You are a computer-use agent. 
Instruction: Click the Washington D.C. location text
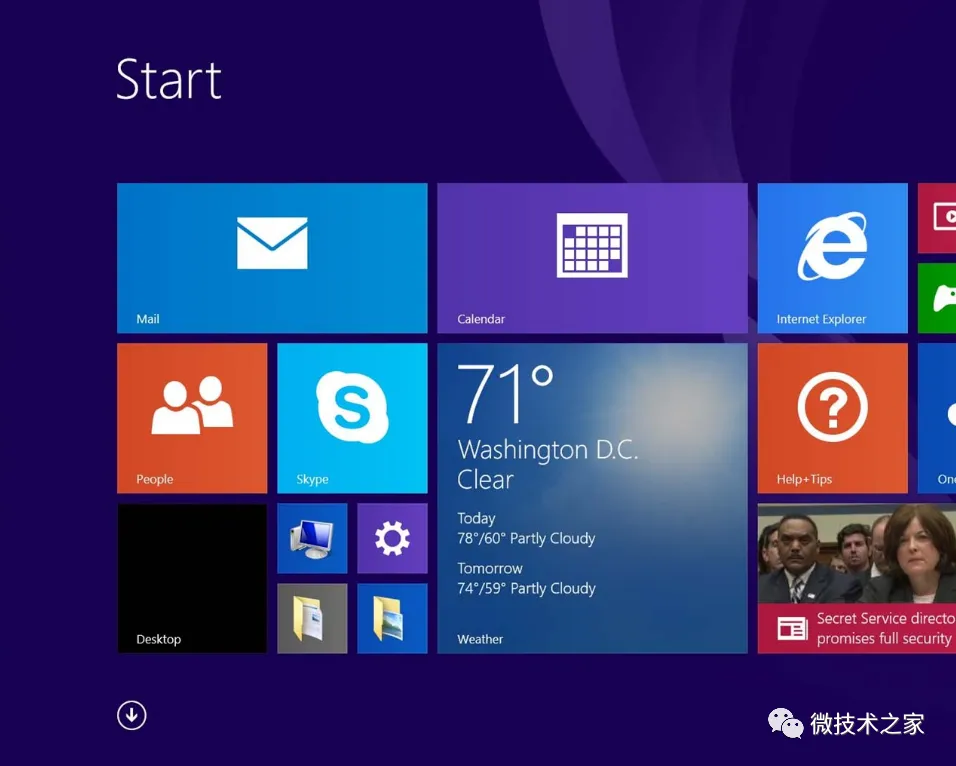[548, 450]
